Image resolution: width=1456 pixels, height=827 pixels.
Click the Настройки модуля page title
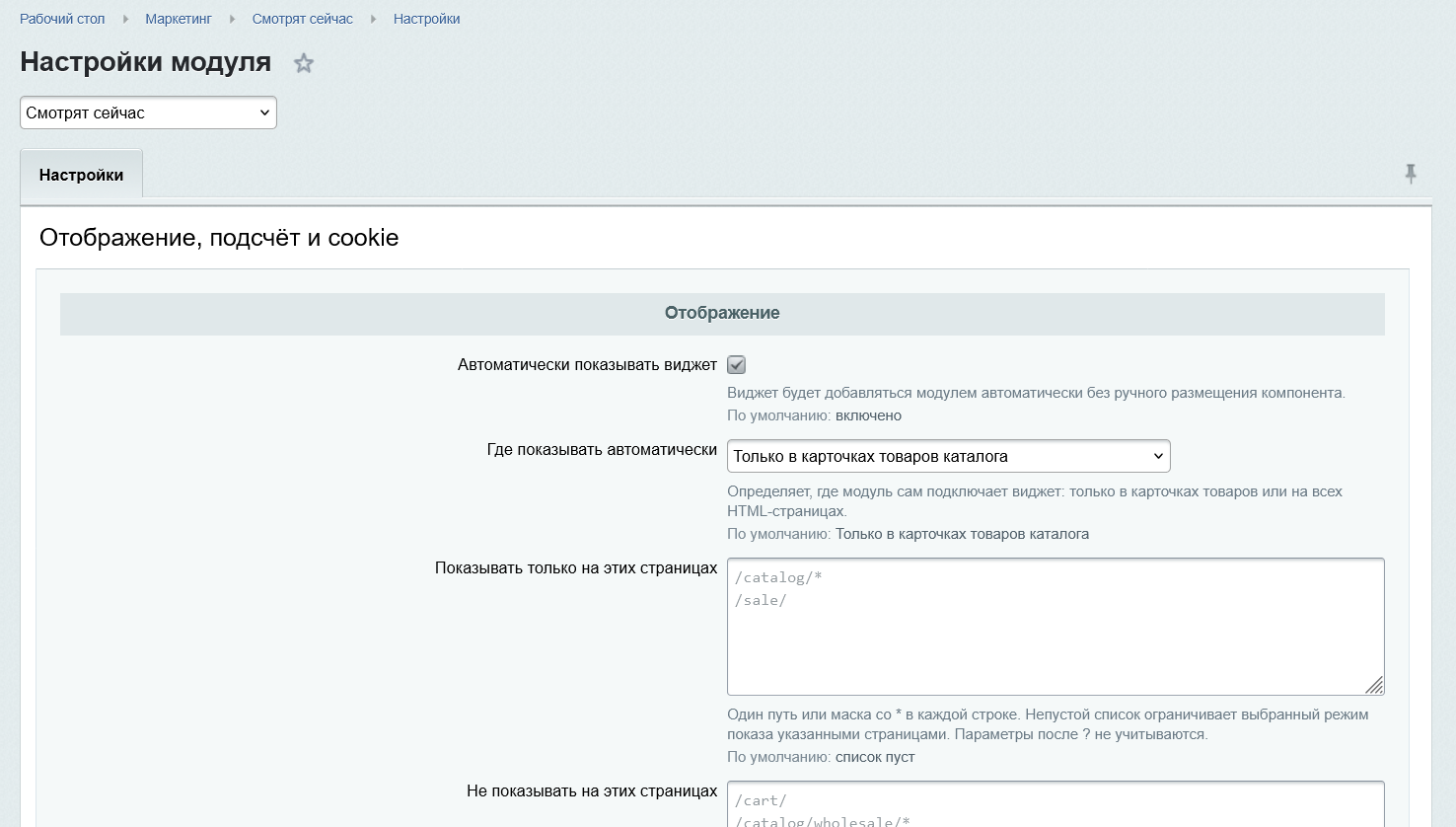146,62
